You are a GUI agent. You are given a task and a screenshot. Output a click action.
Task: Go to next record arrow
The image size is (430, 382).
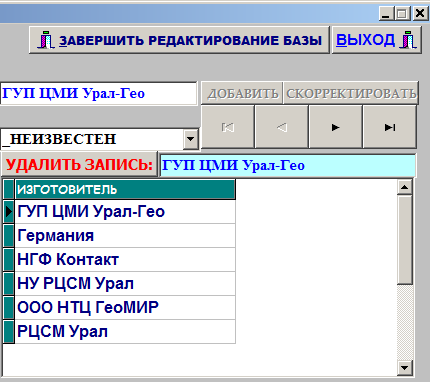(x=335, y=127)
